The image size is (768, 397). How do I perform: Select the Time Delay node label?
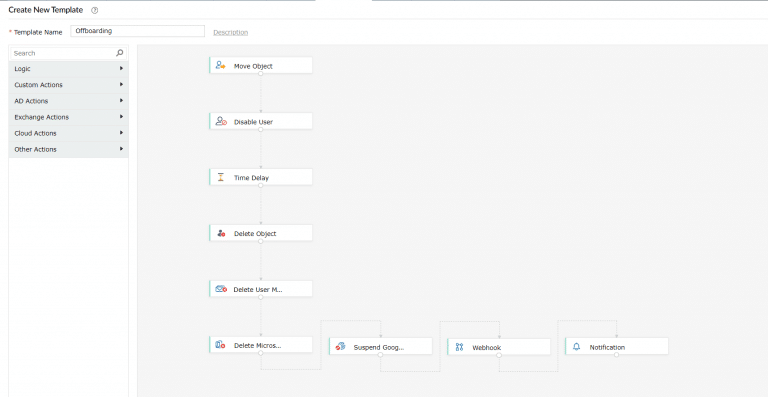point(251,178)
